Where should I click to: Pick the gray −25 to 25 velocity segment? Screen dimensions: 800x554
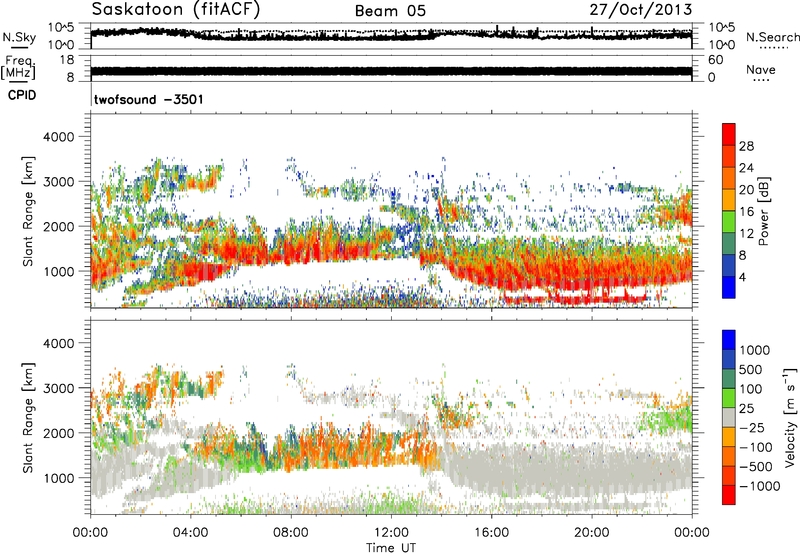tap(729, 417)
